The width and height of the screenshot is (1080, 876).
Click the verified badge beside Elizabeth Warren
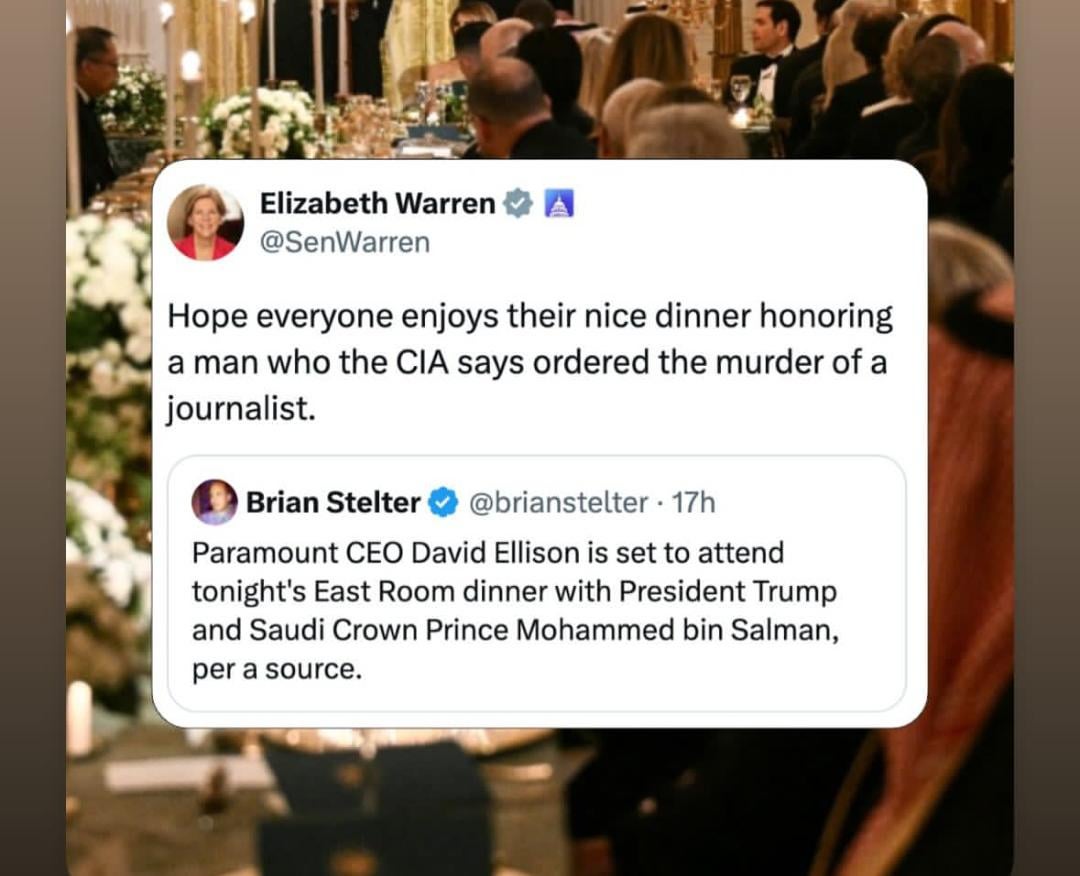coord(518,204)
